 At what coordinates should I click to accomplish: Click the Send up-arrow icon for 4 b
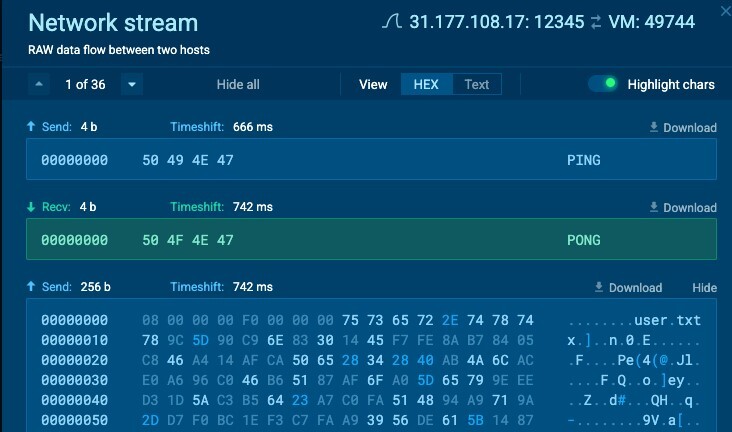coord(31,126)
